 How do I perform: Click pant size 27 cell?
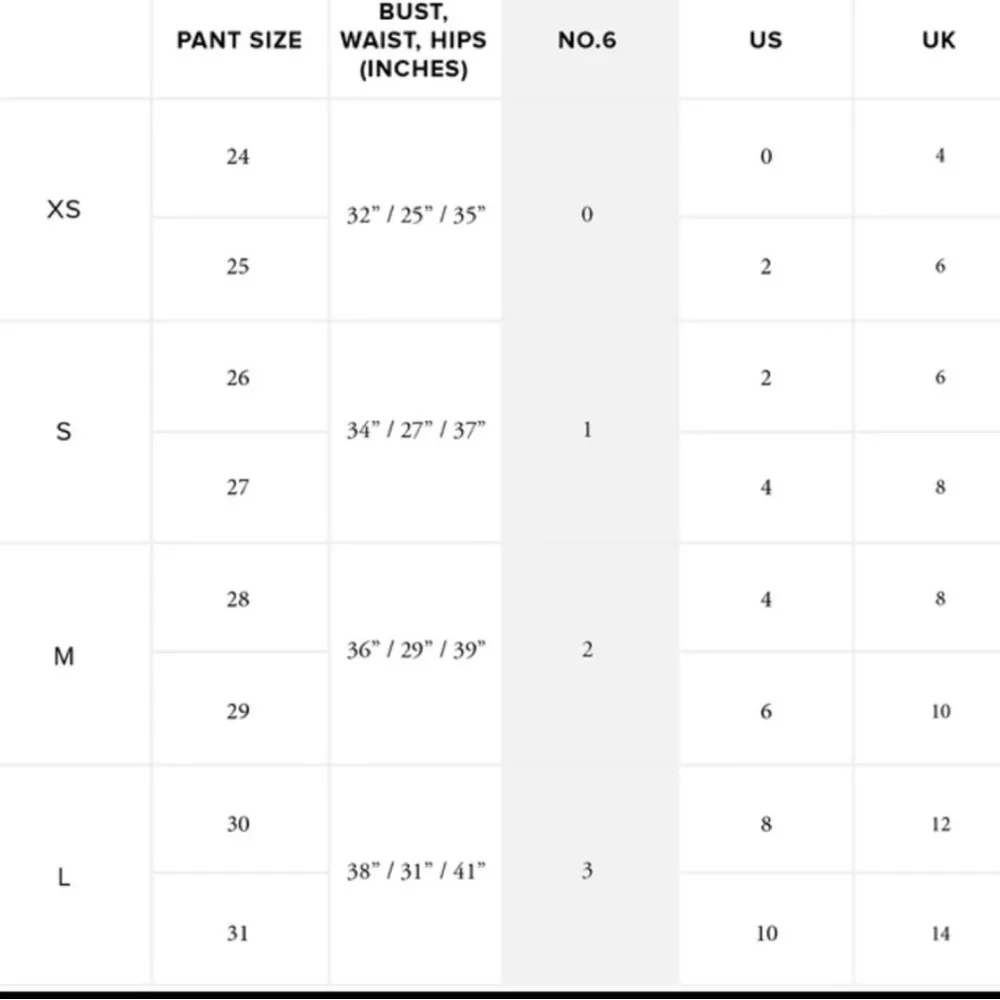click(x=238, y=488)
